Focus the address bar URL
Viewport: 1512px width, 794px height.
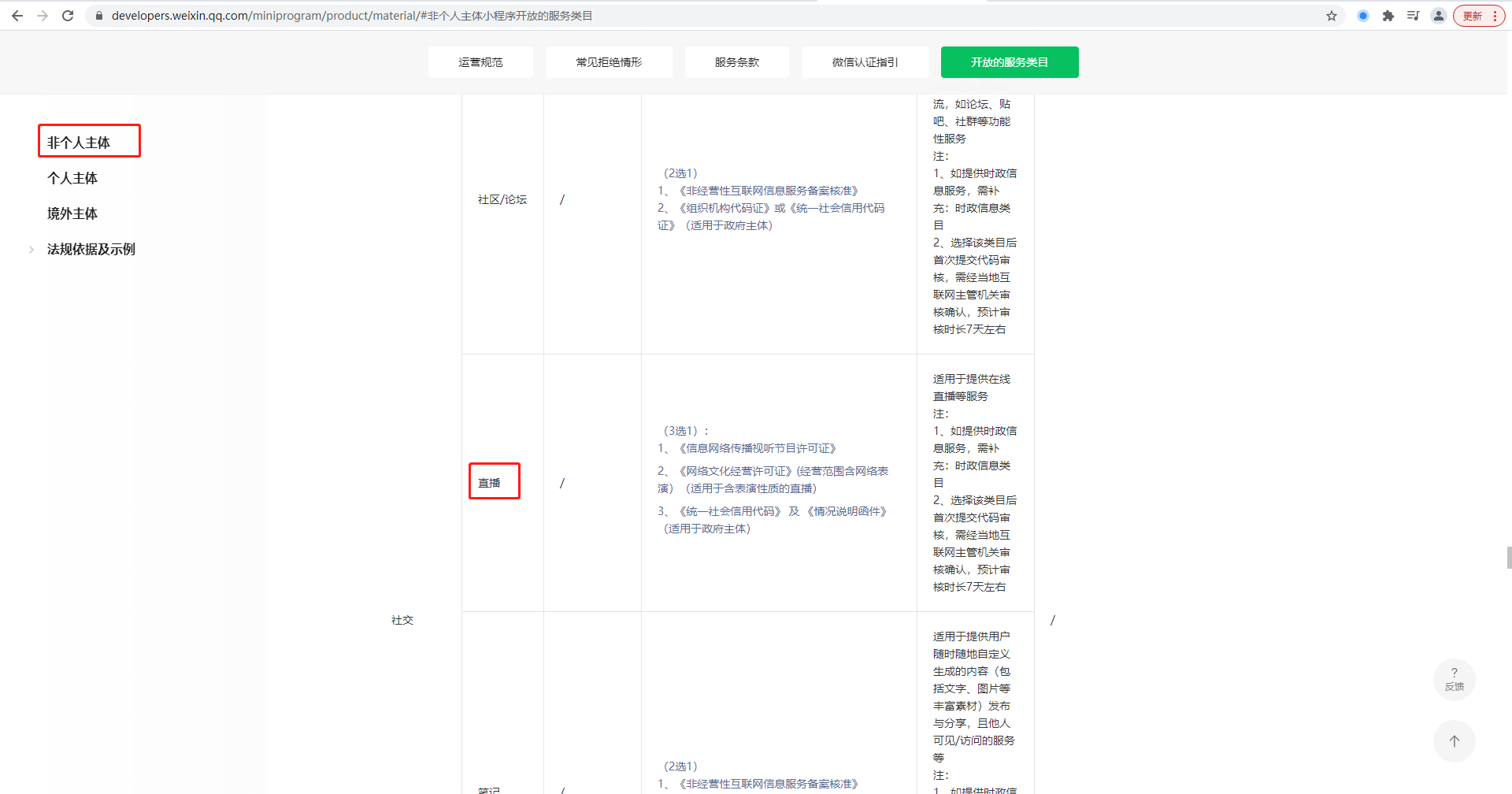point(352,16)
